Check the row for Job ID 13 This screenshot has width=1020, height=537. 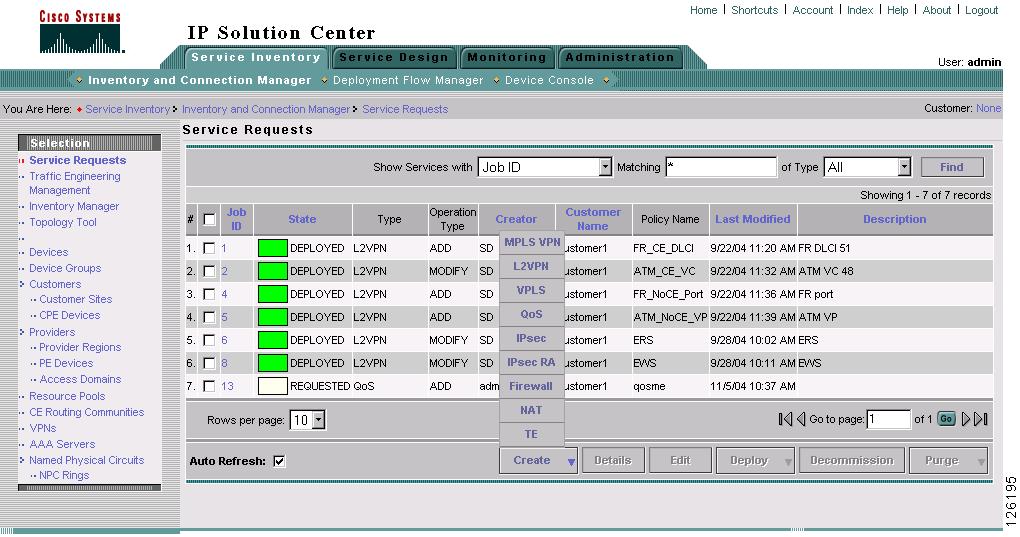click(209, 386)
